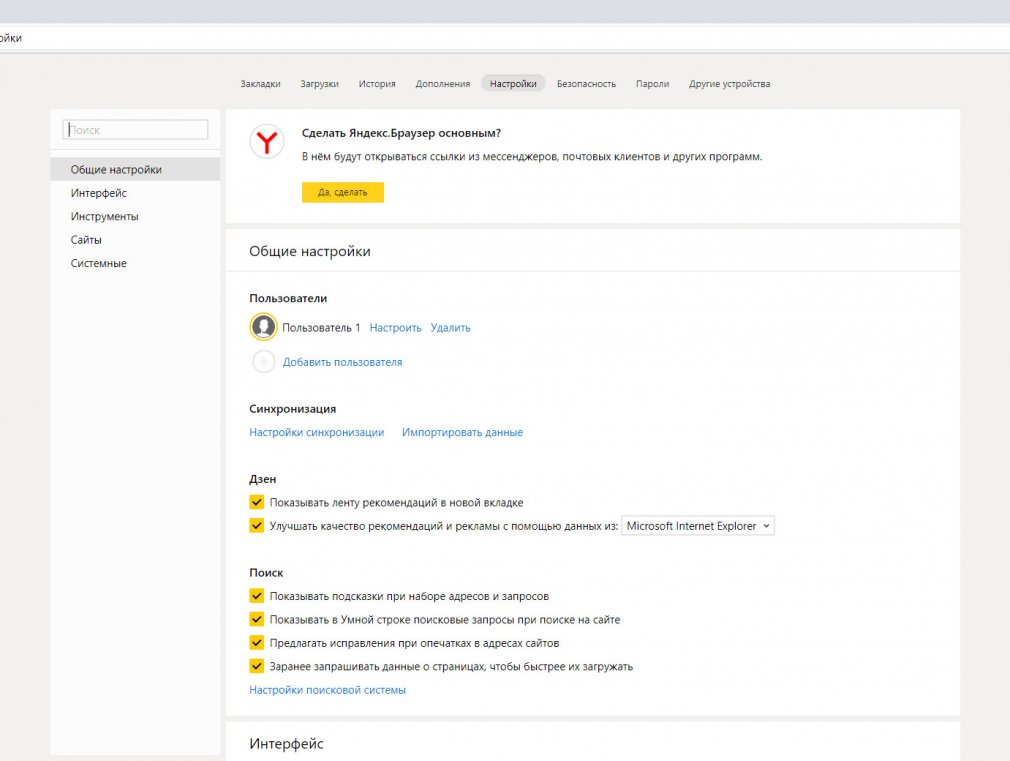This screenshot has width=1010, height=761.
Task: Click the Добавить пользователя link
Action: [x=343, y=362]
